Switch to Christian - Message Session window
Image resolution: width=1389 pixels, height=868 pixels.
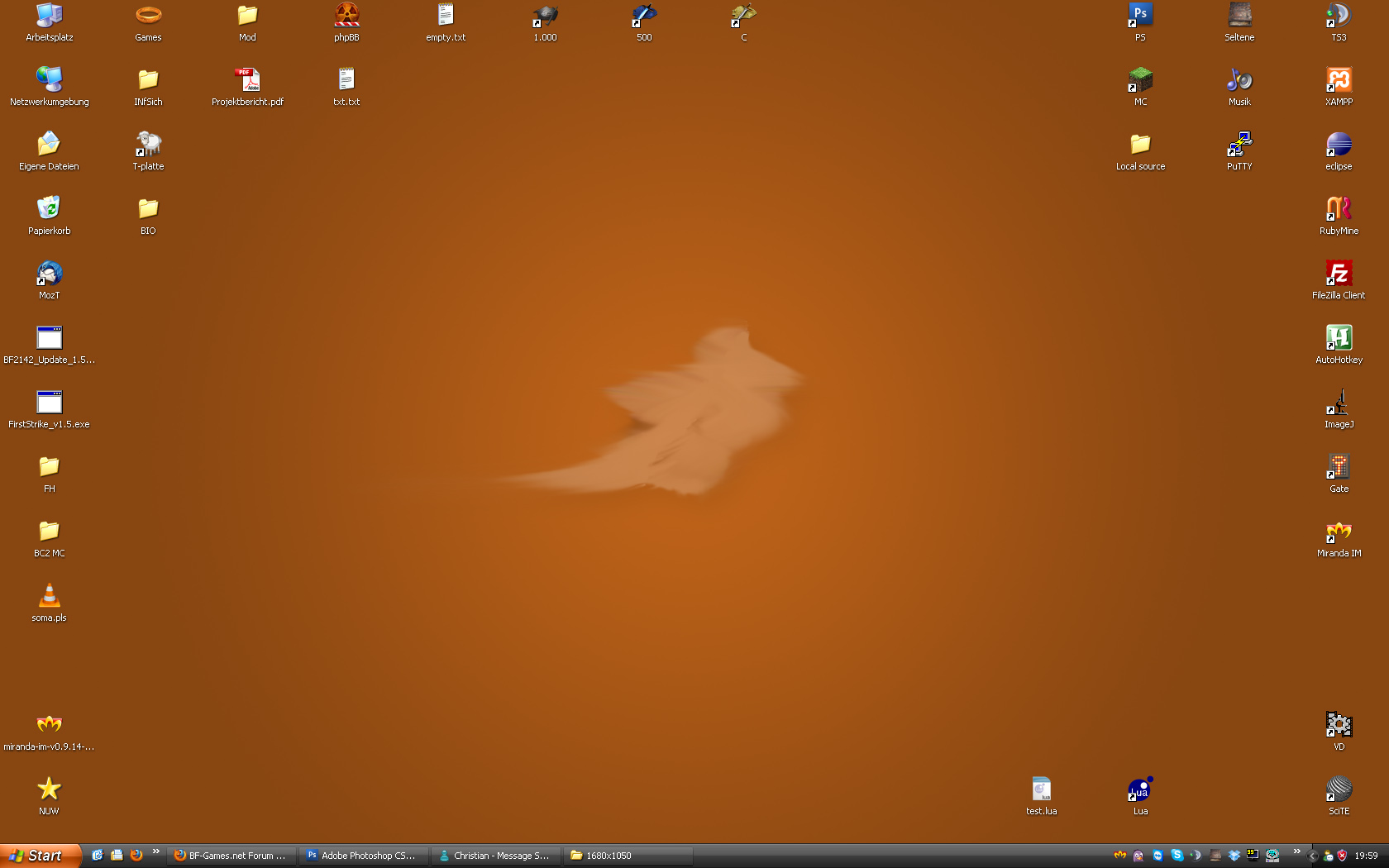coord(496,856)
